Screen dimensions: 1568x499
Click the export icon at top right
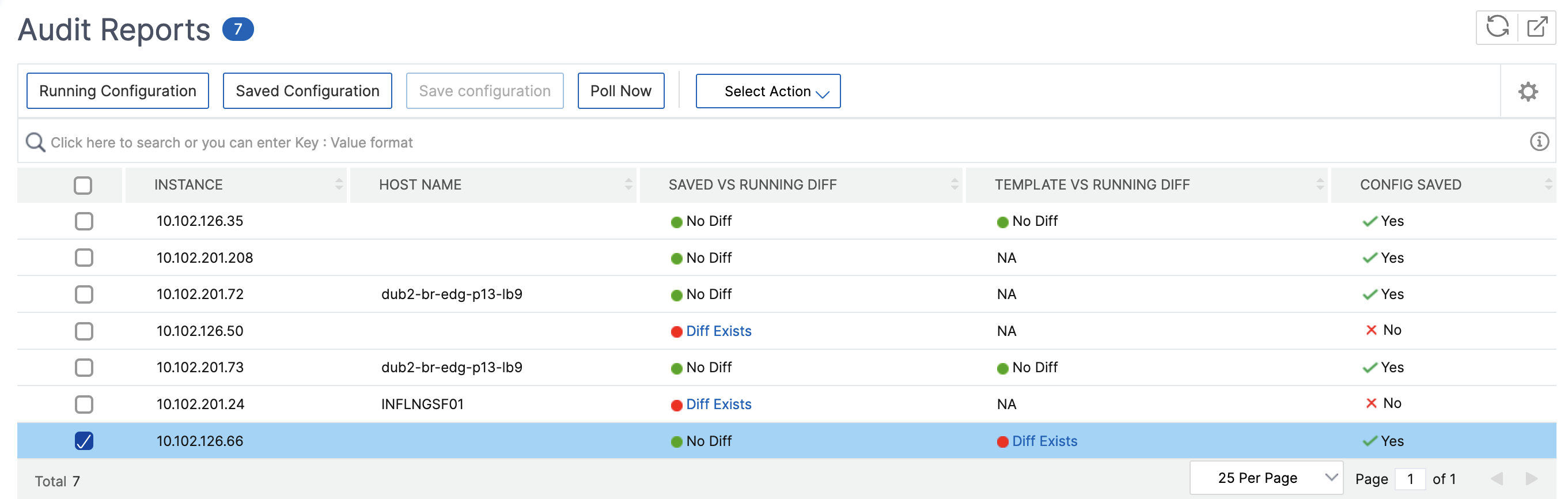click(x=1537, y=27)
